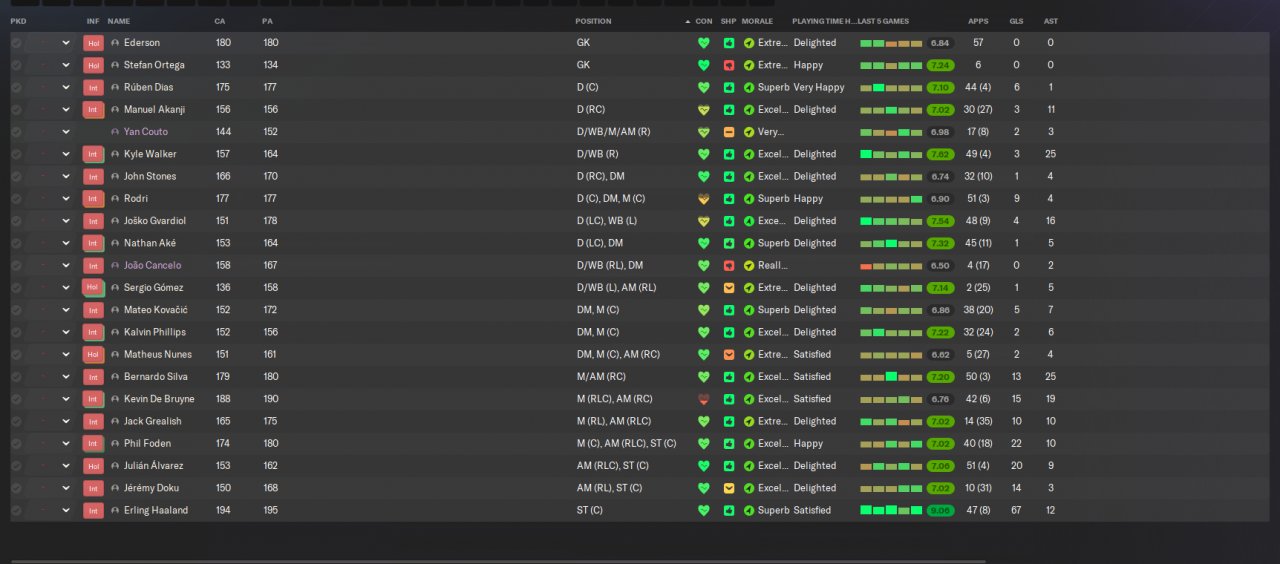1280x564 pixels.
Task: Click Jérémy Doku's yellow sharpness icon
Action: pyautogui.click(x=729, y=488)
